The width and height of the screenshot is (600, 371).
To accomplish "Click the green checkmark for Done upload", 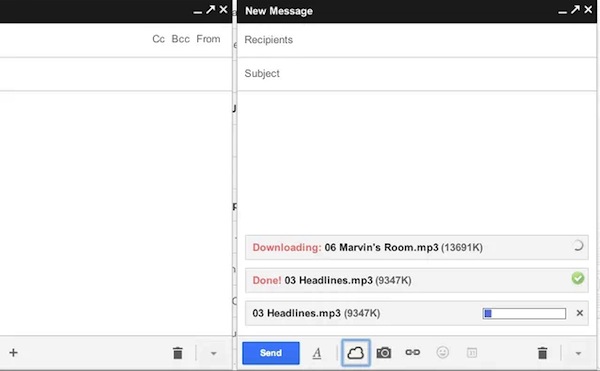I will coord(578,278).
